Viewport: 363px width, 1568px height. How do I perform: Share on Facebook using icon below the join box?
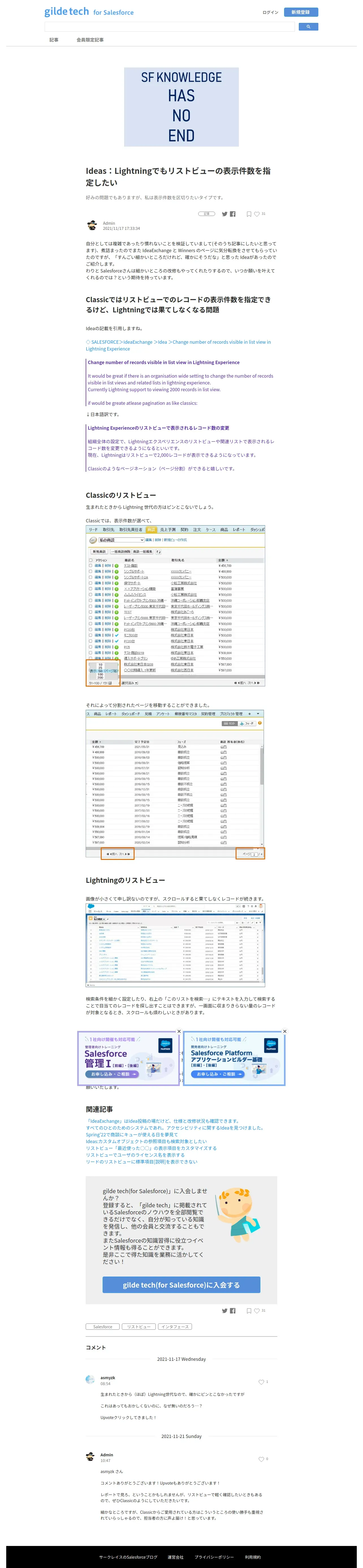click(233, 1310)
